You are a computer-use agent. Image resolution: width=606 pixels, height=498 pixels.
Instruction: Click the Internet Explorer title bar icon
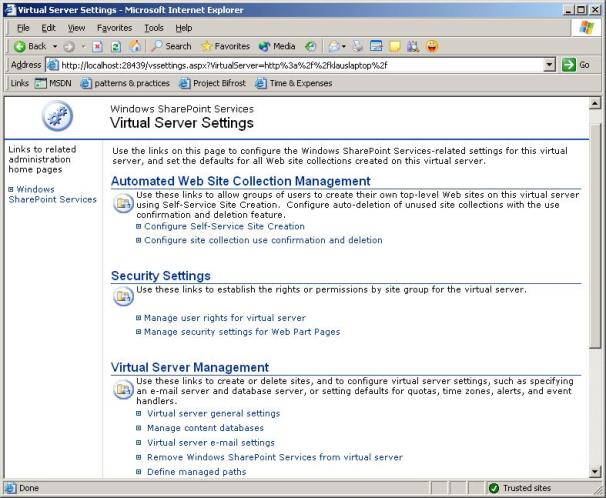point(9,9)
